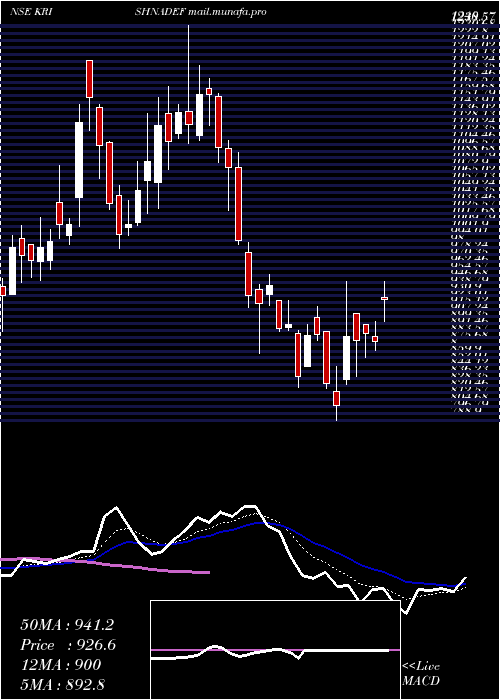Viewport: 500px width, 700px height.
Task: Click the "NSE KRI" title text
Action: [x=33, y=12]
